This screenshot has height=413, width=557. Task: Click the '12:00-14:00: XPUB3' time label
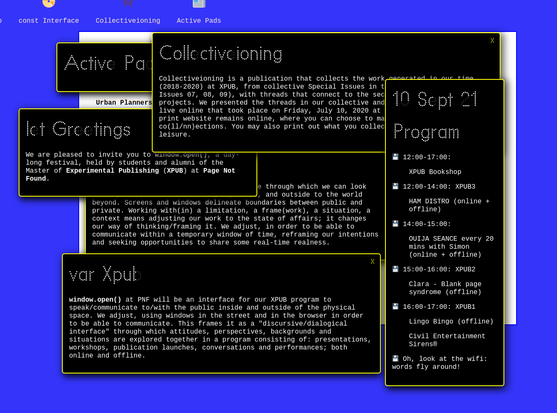pos(439,186)
